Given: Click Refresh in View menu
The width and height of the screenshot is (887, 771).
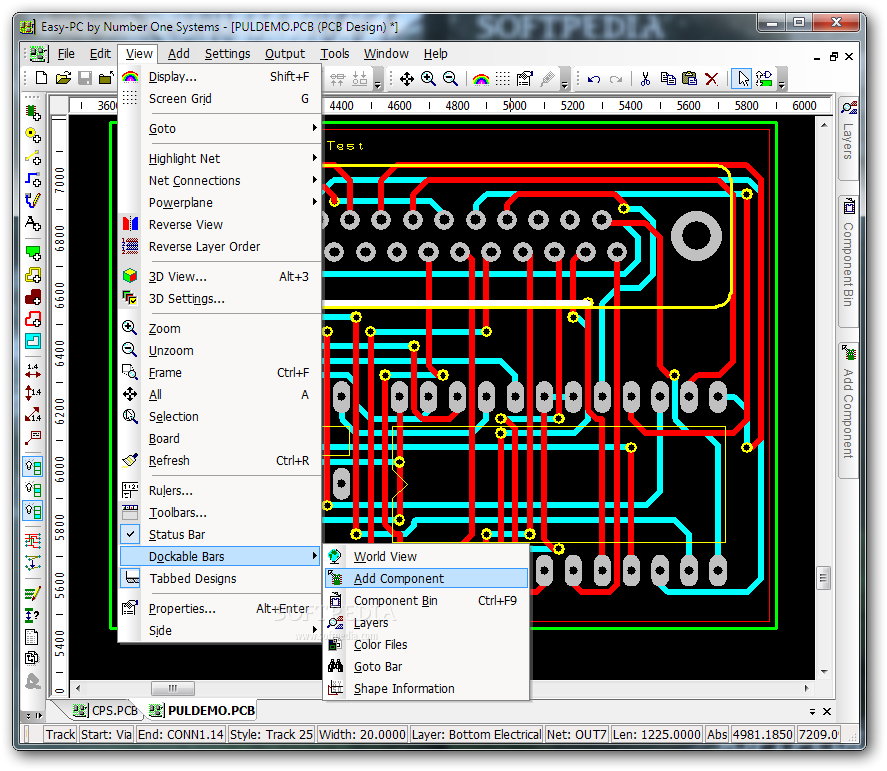Looking at the screenshot, I should pyautogui.click(x=221, y=460).
